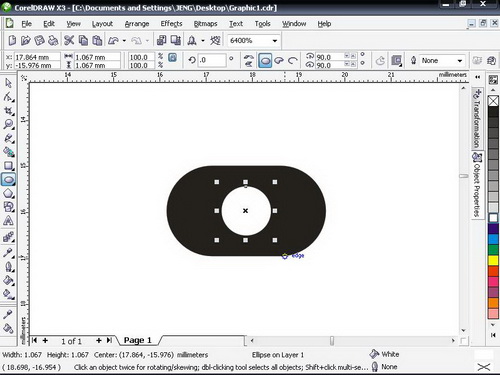This screenshot has width=500, height=375.
Task: Toggle the Pie shape mode button
Action: click(x=279, y=60)
